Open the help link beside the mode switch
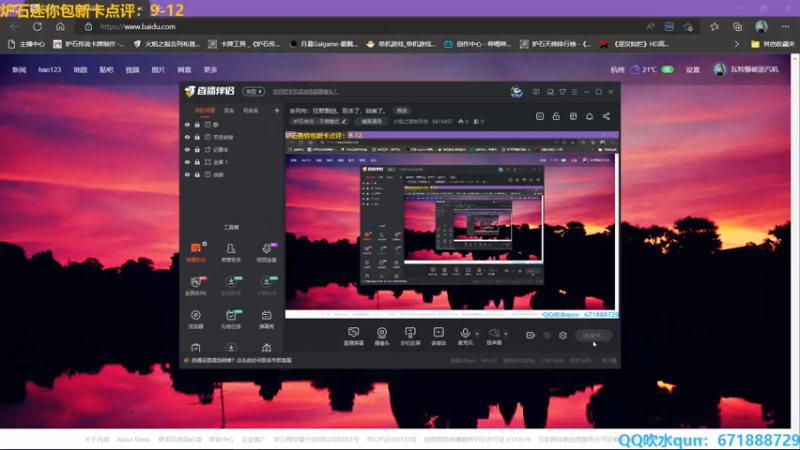The height and width of the screenshot is (450, 800). 305,92
